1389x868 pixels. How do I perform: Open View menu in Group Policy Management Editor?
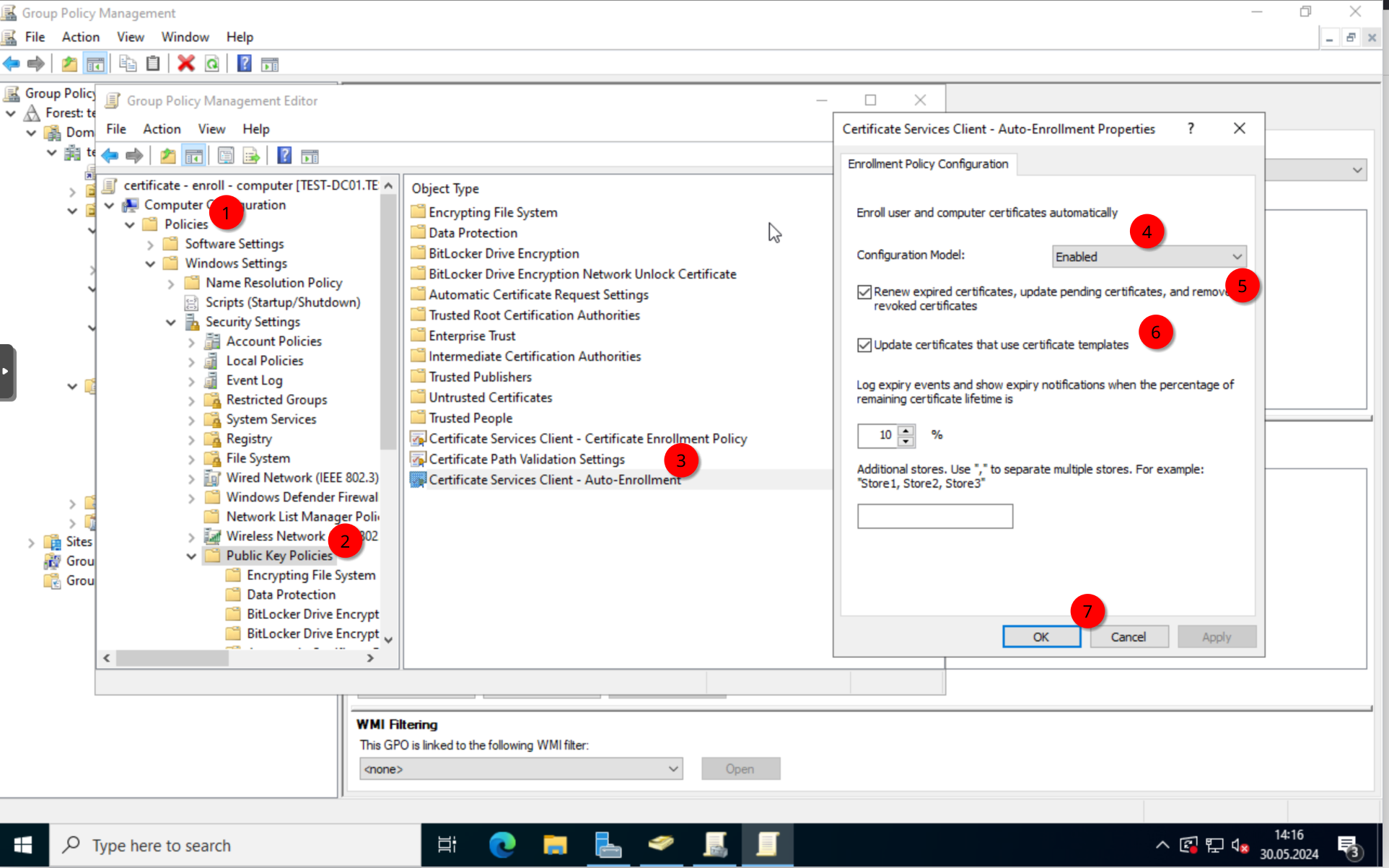click(x=211, y=129)
